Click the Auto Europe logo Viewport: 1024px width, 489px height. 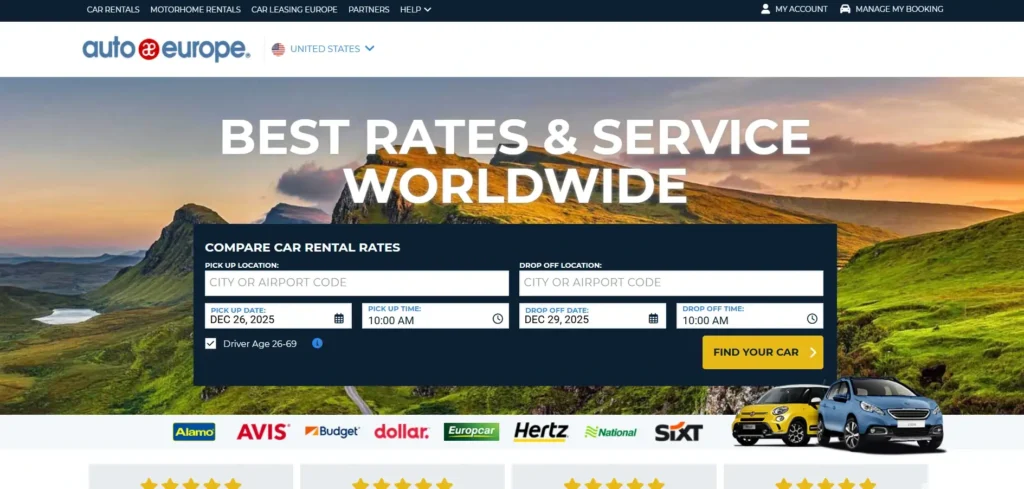pos(166,49)
